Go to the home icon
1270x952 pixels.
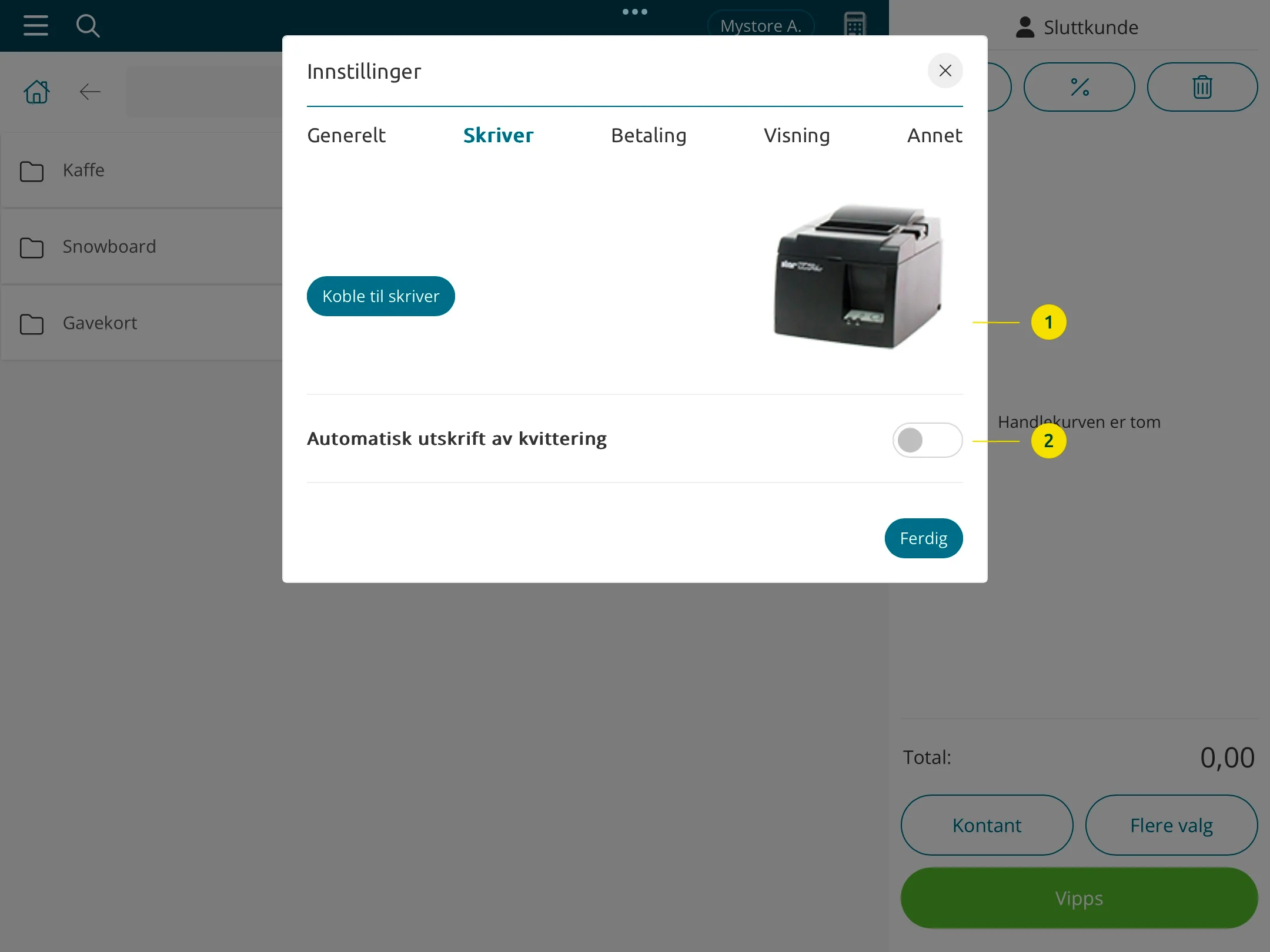pos(36,92)
